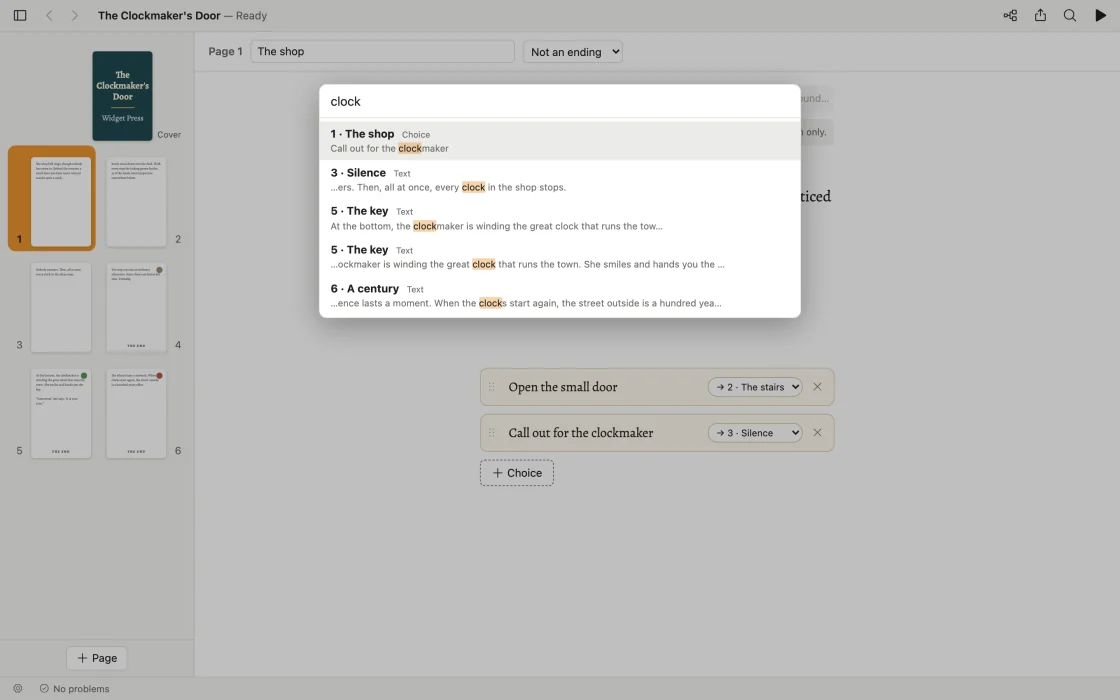Edit choice text Call out for the clockmaker
Image resolution: width=1120 pixels, height=700 pixels.
[581, 432]
